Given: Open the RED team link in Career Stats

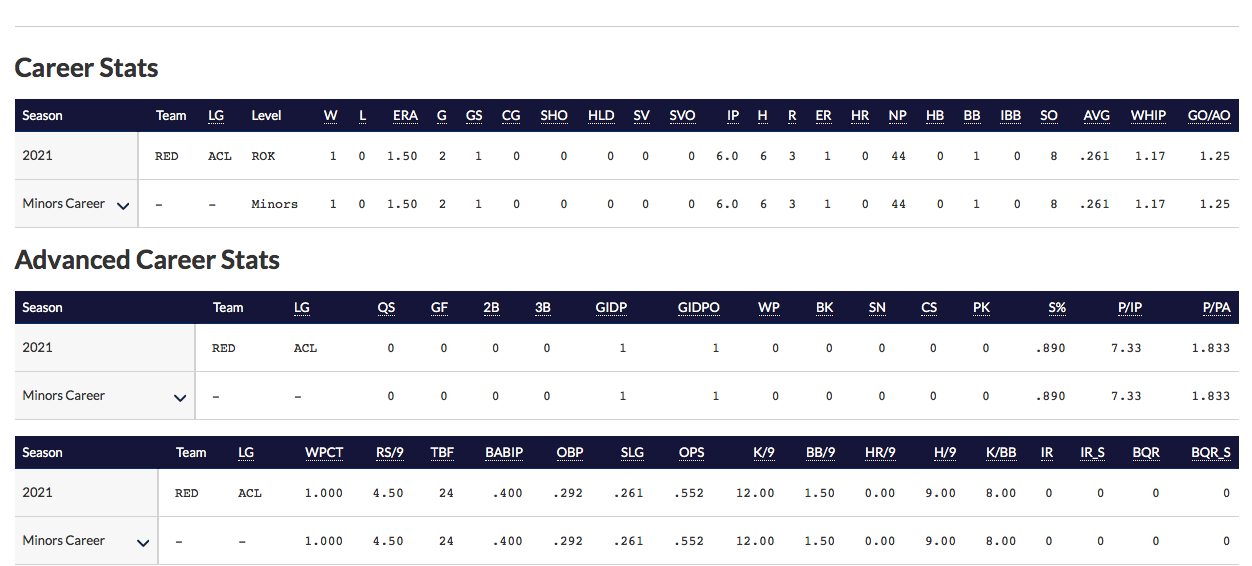Looking at the screenshot, I should (x=167, y=157).
